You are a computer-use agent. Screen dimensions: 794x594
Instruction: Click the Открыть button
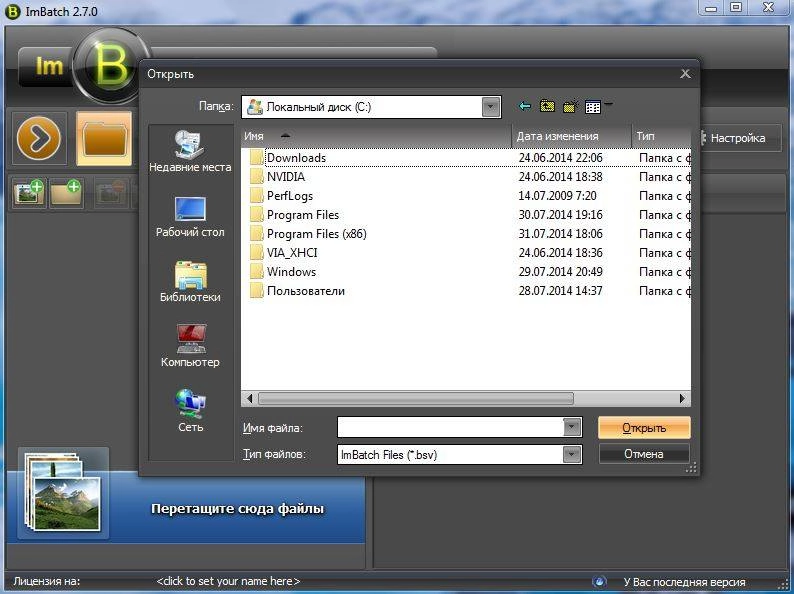coord(644,428)
